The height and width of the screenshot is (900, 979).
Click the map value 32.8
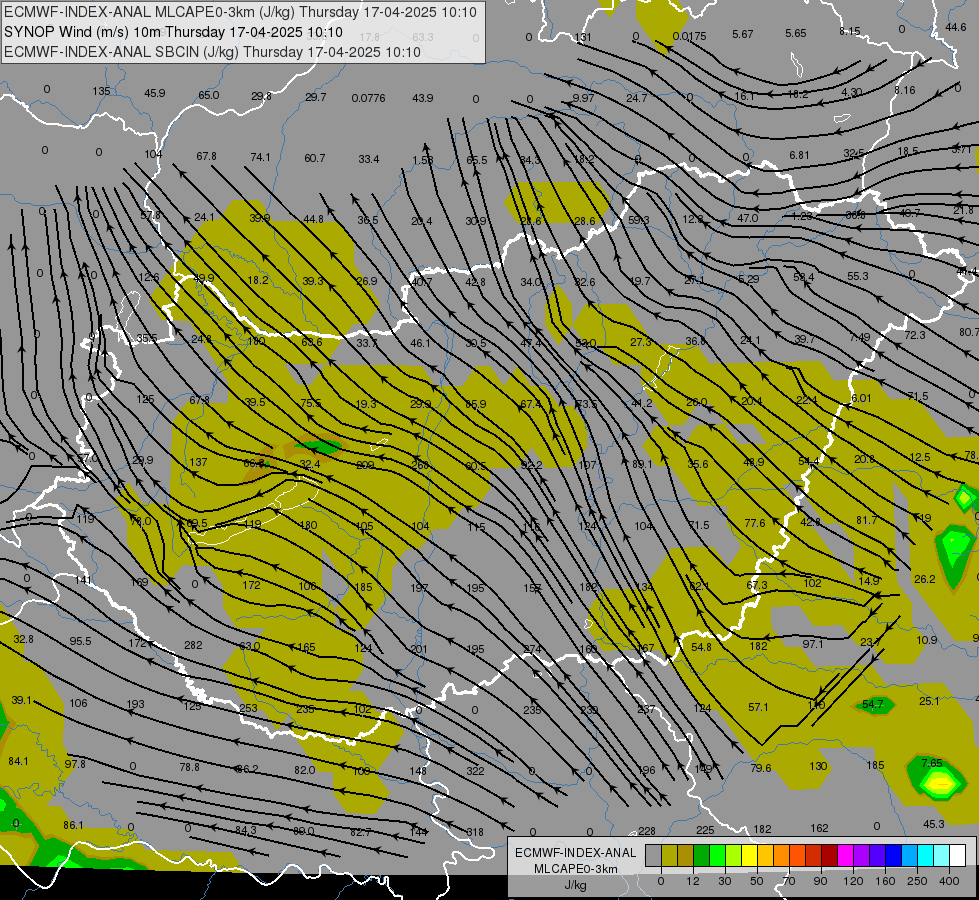click(x=23, y=639)
